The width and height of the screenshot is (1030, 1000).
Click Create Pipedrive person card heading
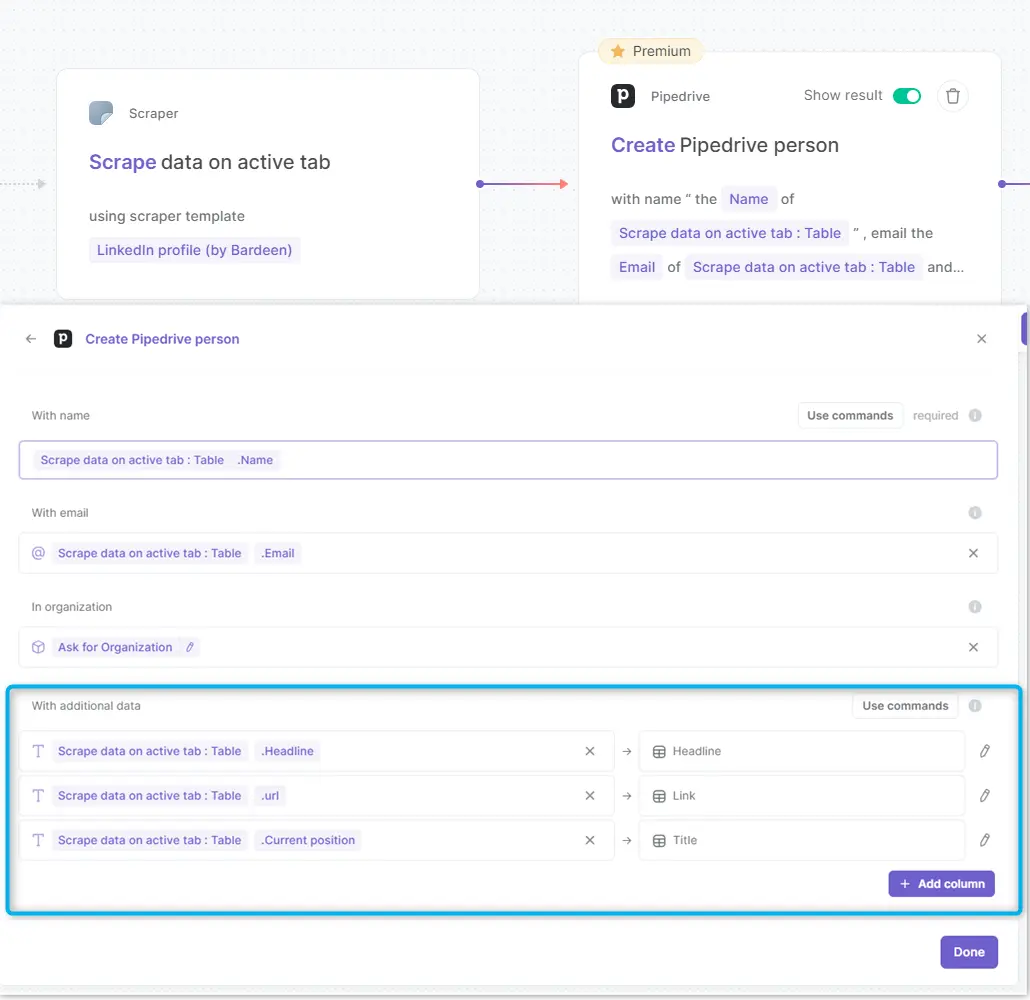pos(725,145)
